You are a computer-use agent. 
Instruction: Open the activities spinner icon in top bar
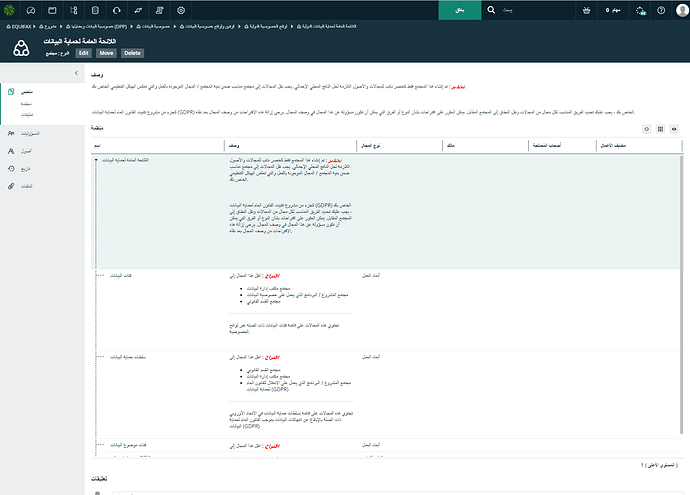click(641, 10)
